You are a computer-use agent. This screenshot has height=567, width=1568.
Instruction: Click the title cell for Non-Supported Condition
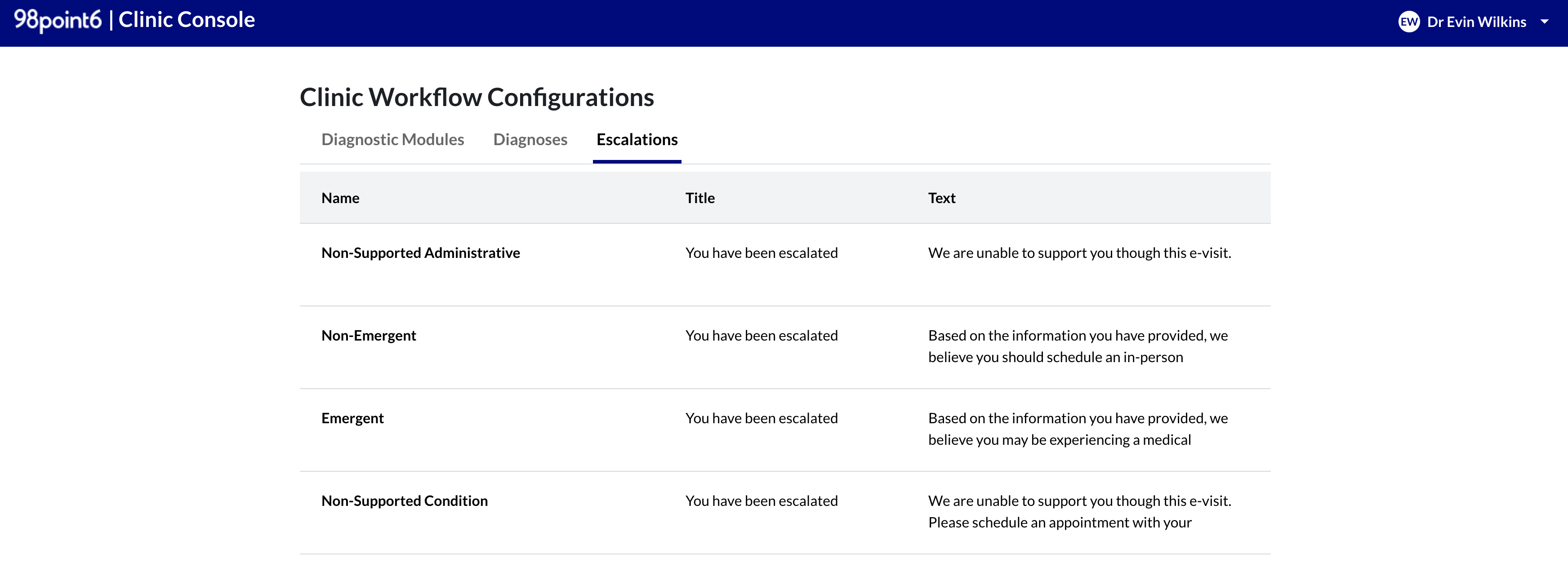[762, 501]
